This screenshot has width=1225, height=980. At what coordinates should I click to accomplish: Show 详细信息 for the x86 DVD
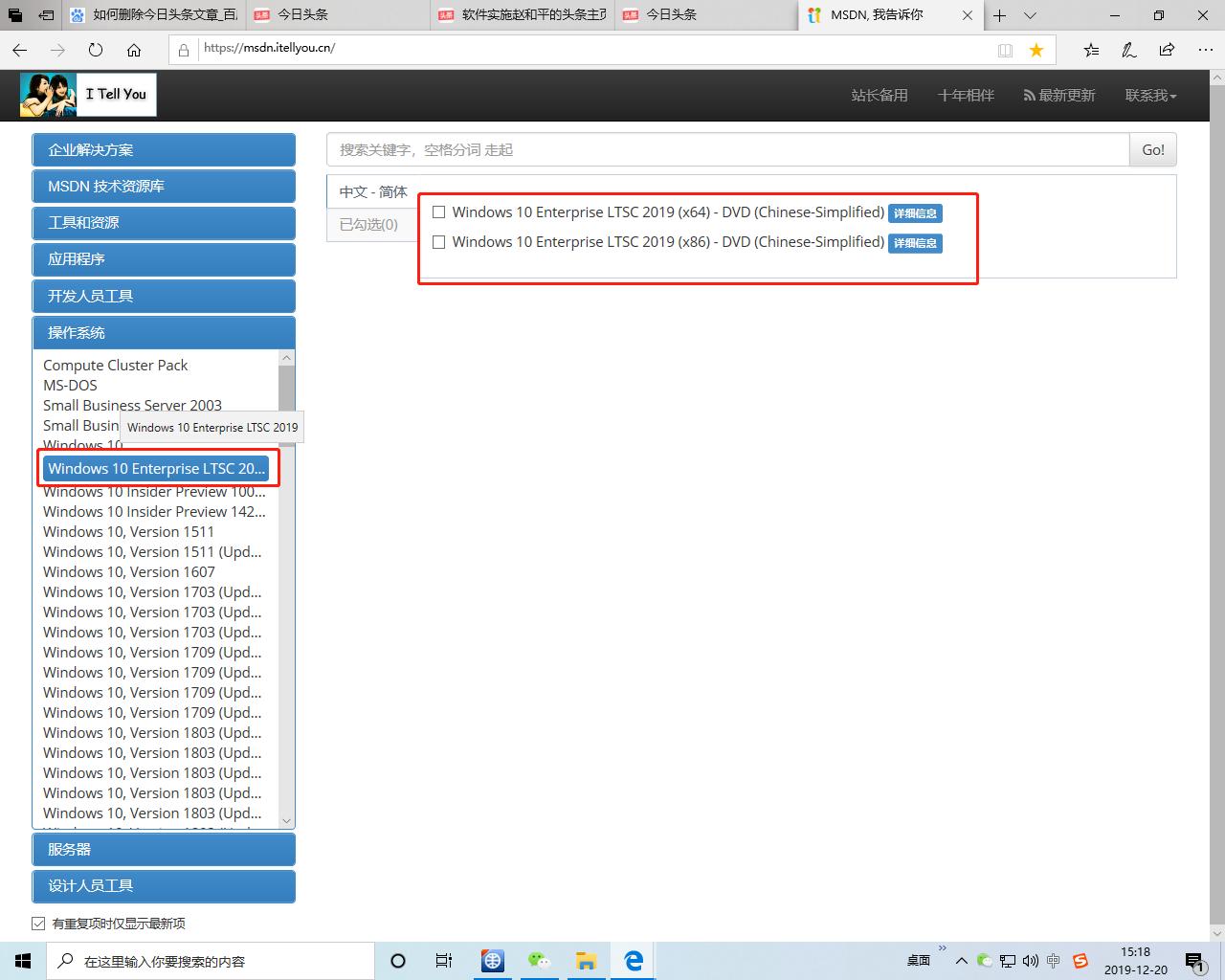click(915, 243)
